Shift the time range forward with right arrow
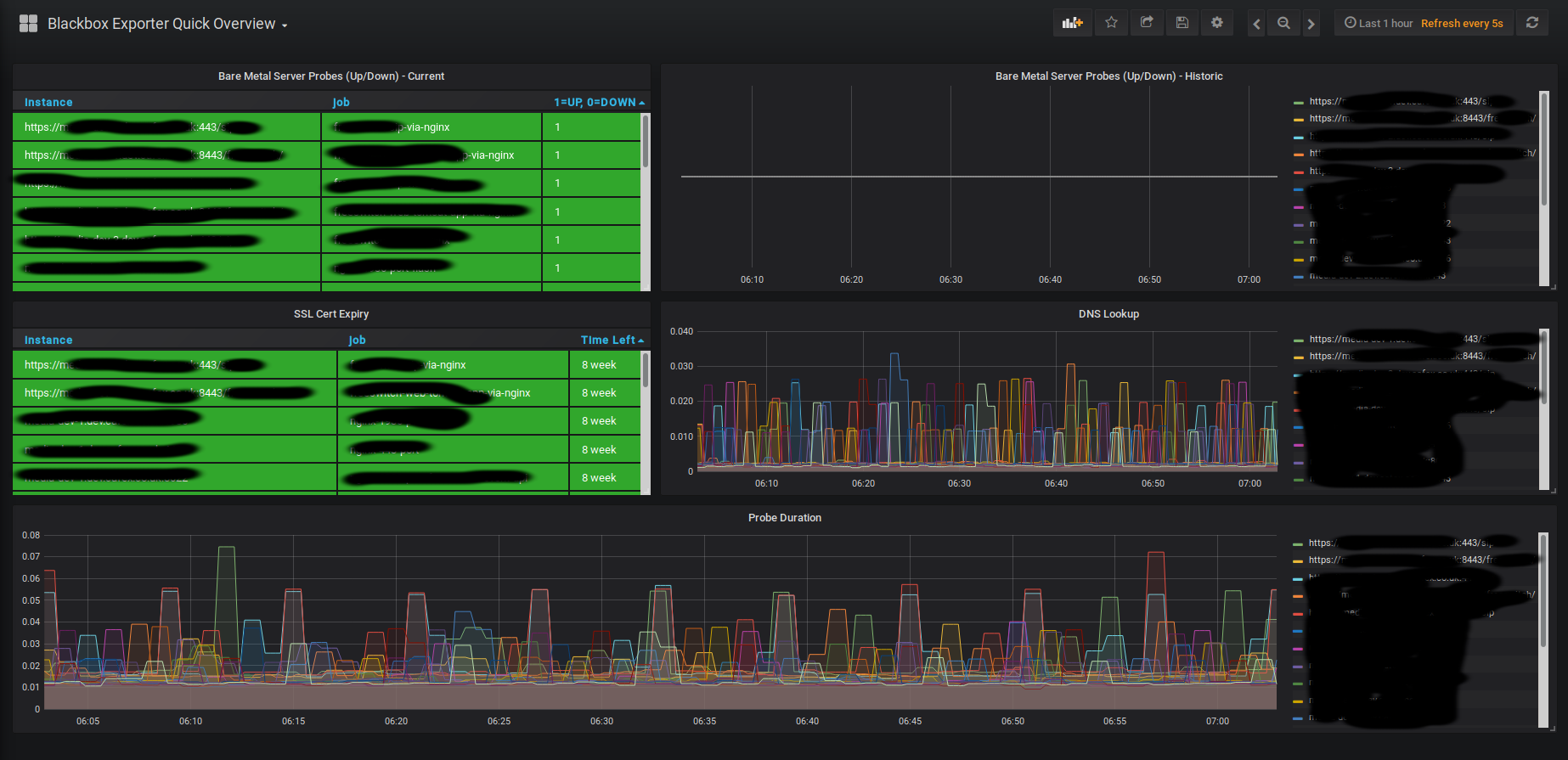1568x760 pixels. coord(1311,24)
